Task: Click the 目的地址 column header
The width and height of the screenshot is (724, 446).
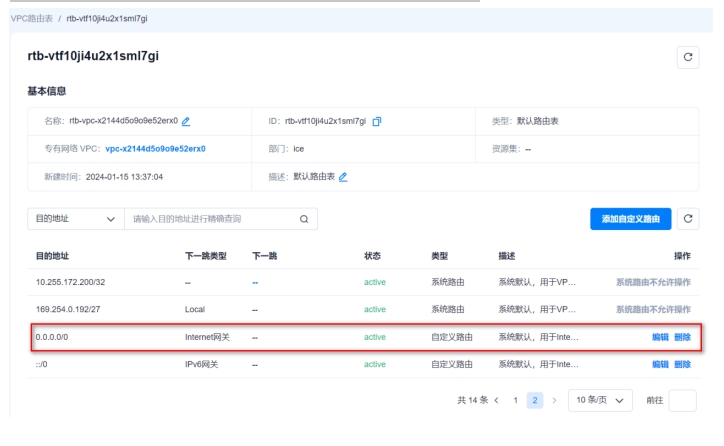Action: click(x=52, y=256)
